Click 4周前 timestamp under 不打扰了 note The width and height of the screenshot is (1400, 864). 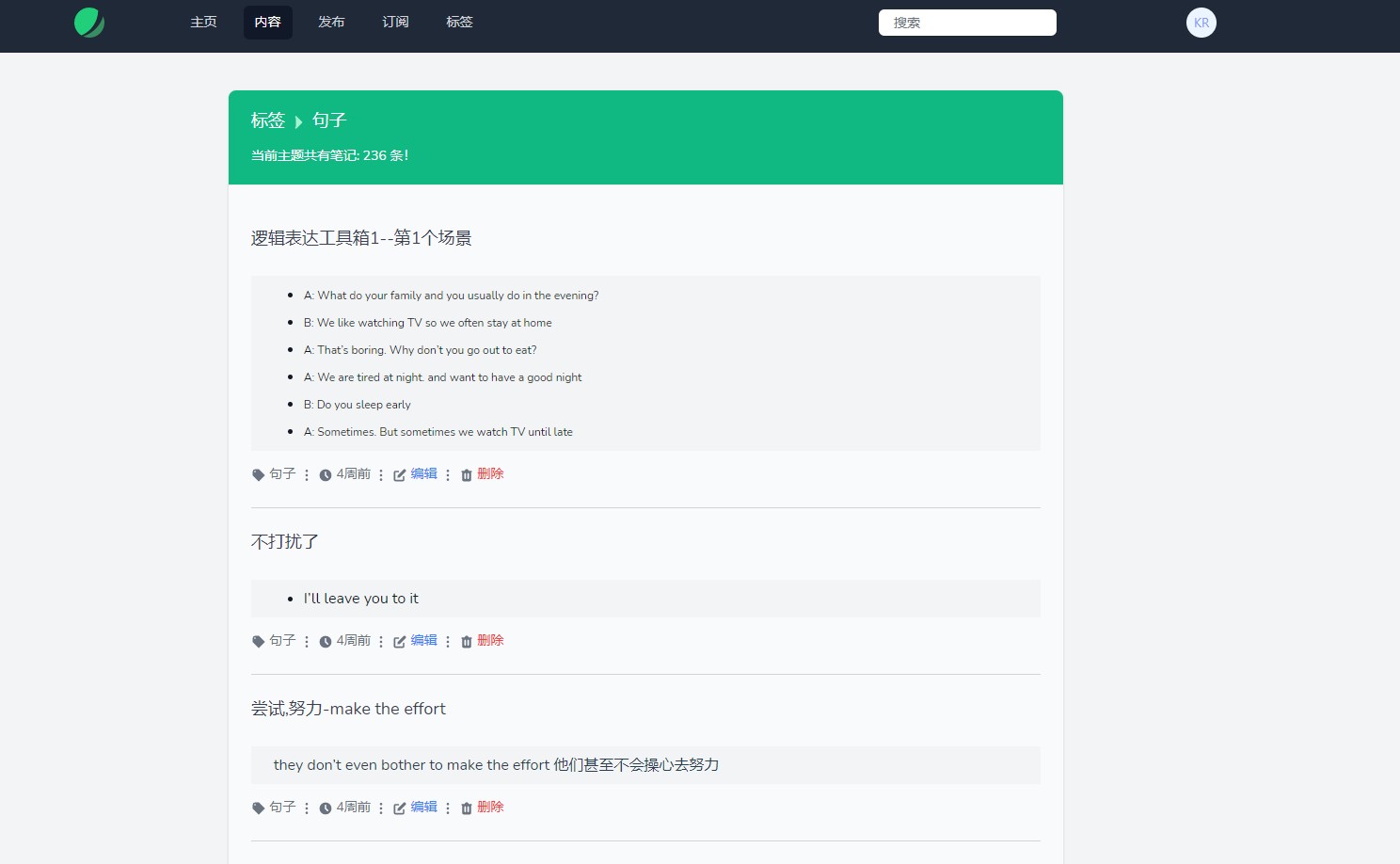[x=354, y=641]
